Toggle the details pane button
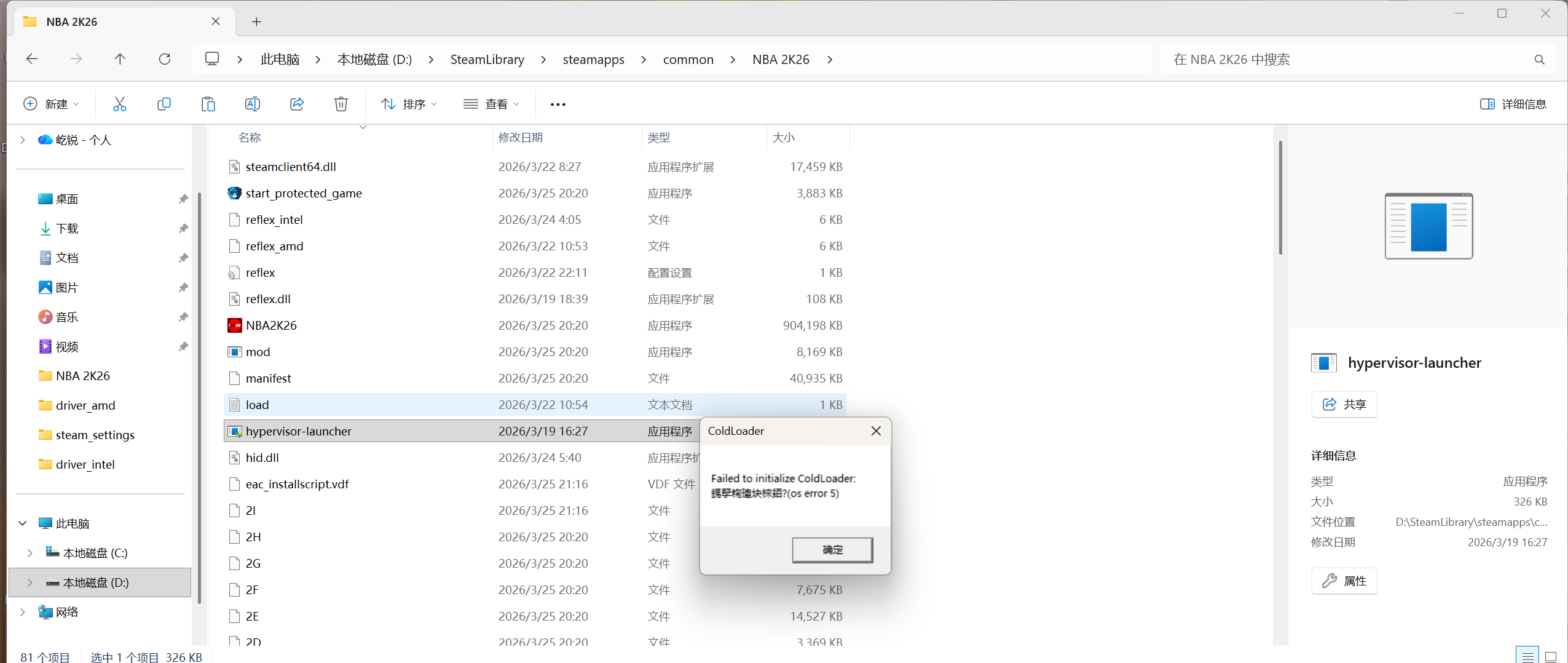Image resolution: width=1568 pixels, height=663 pixels. (x=1513, y=104)
